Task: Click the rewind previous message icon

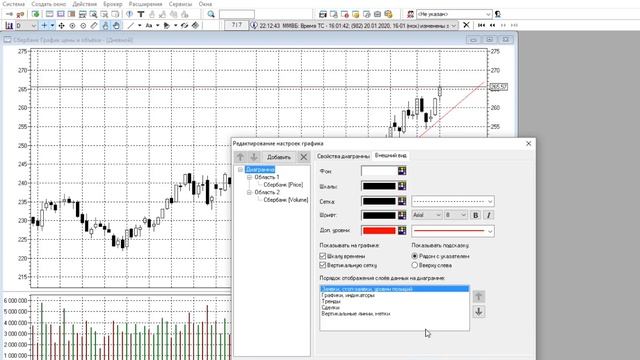Action: pyautogui.click(x=492, y=25)
